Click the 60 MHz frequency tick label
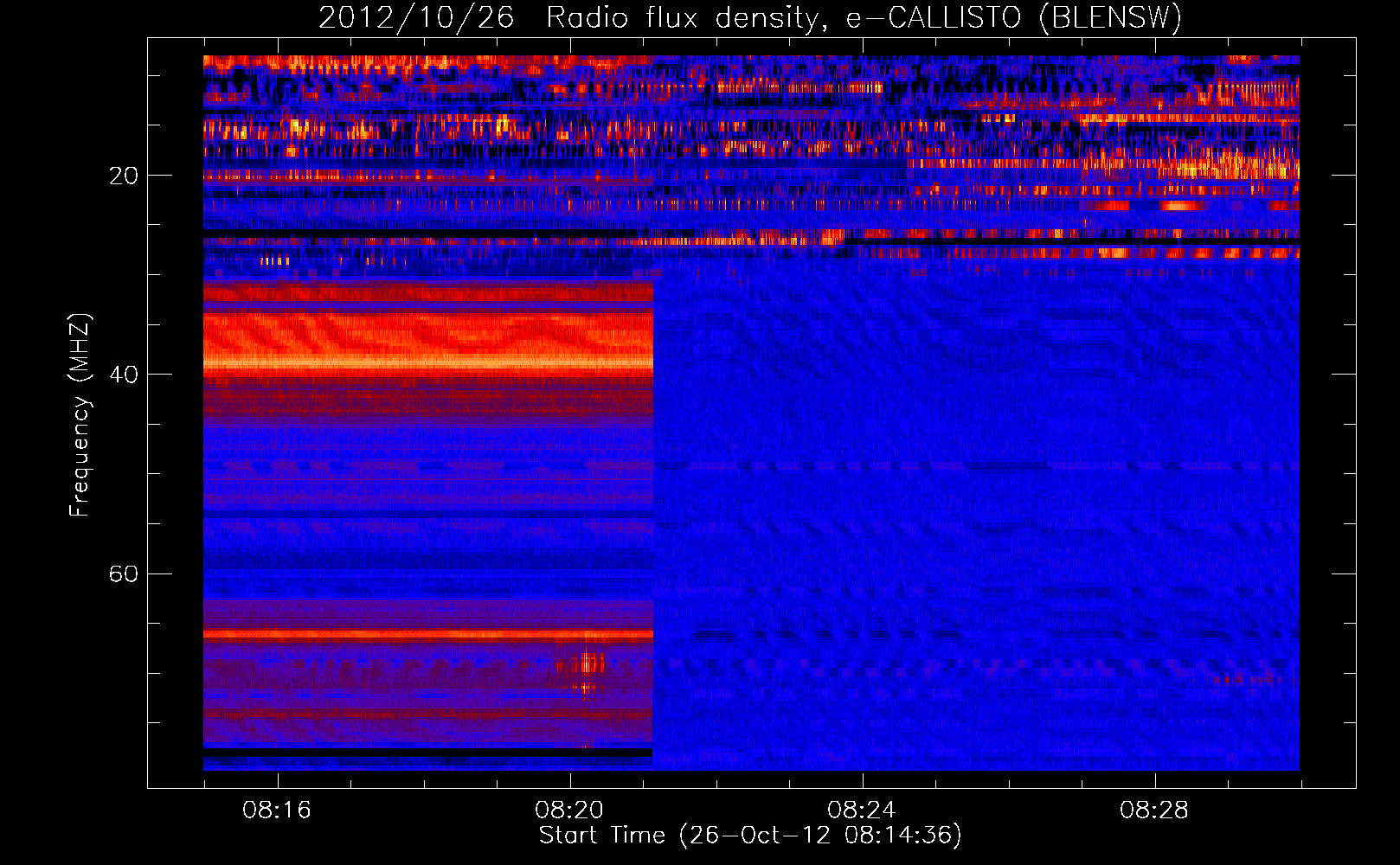The height and width of the screenshot is (865, 1400). (124, 574)
